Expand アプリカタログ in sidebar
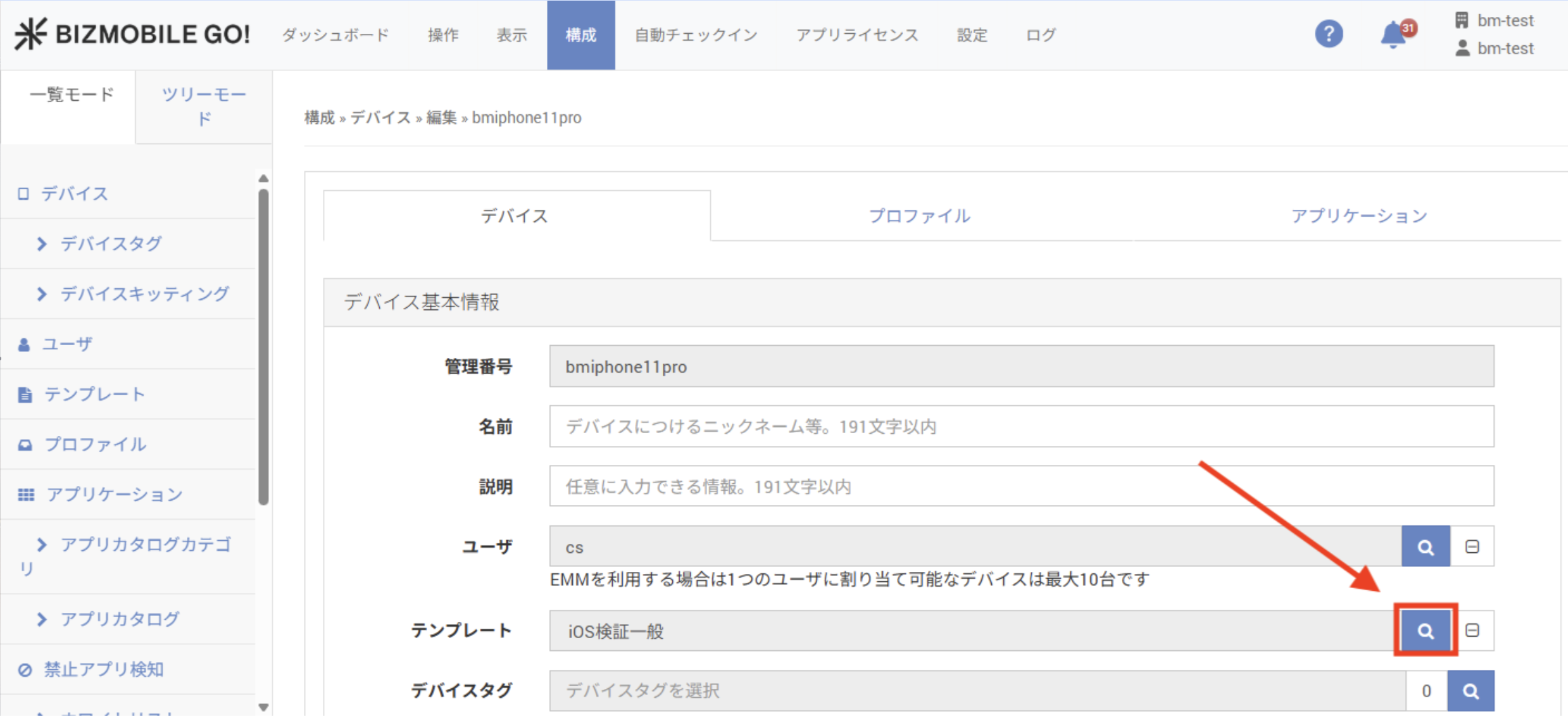1568x716 pixels. (119, 619)
